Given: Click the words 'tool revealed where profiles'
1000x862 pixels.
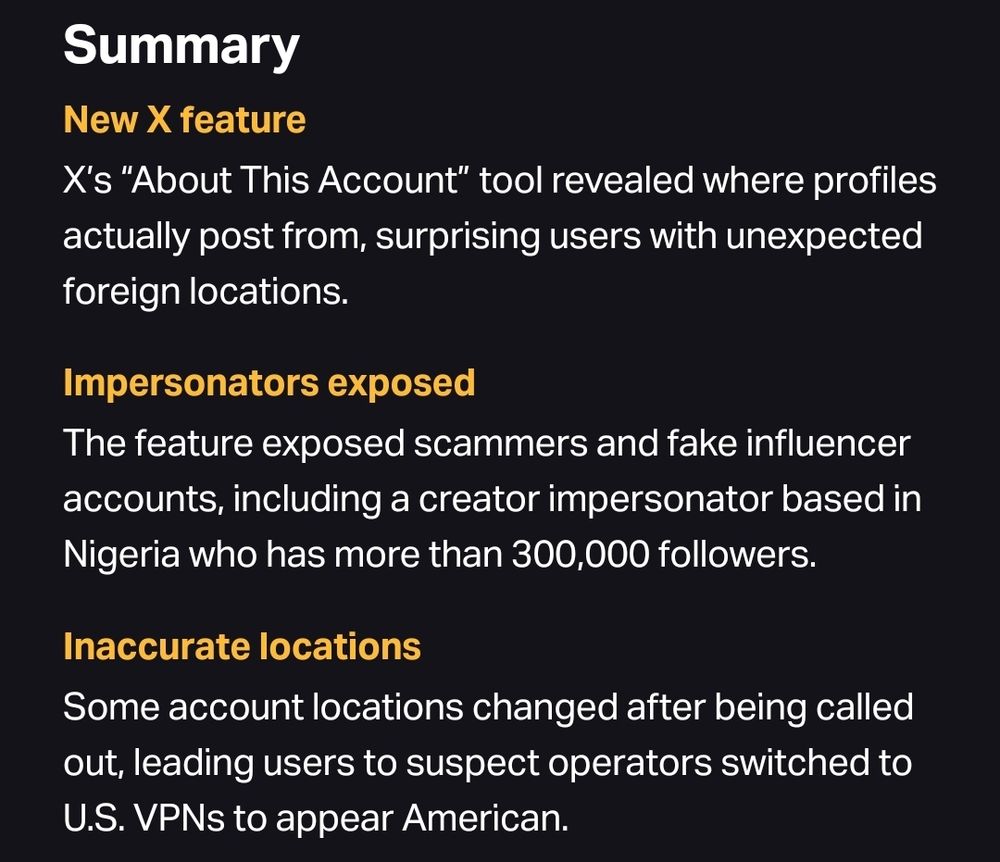Looking at the screenshot, I should pos(708,181).
